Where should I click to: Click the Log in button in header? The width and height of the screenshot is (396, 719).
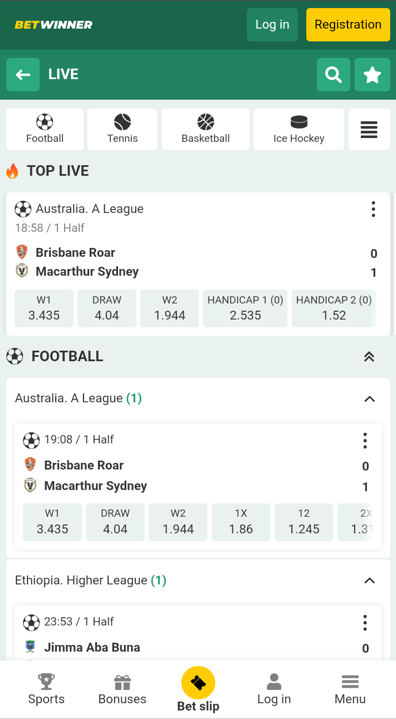click(272, 25)
